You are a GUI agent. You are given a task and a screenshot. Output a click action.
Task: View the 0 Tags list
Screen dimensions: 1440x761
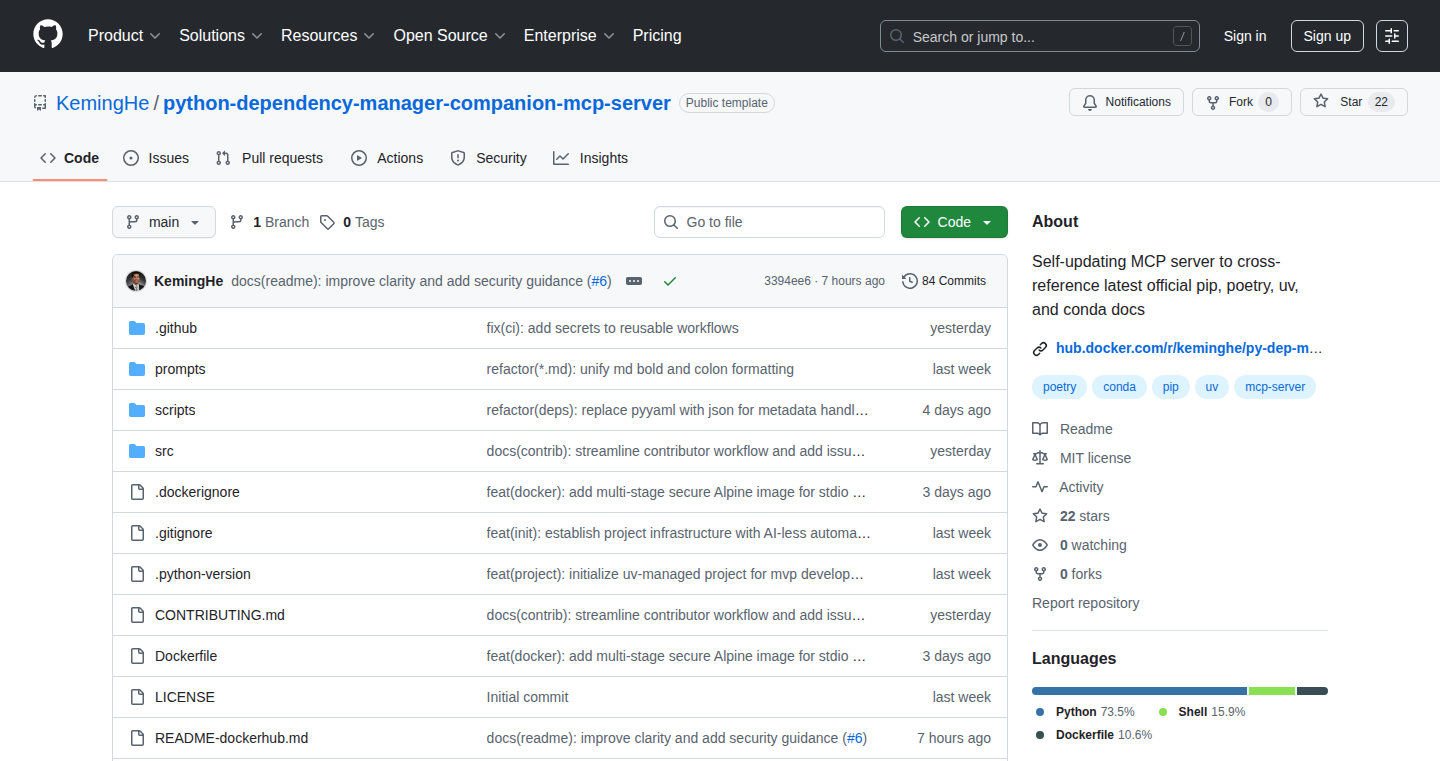[352, 222]
